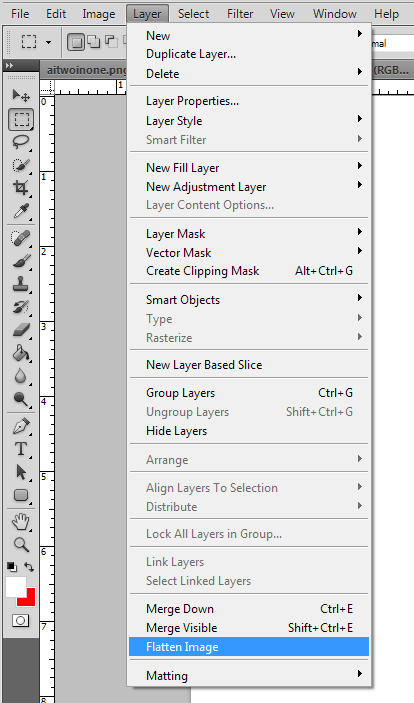Select the Clone Stamp tool
Screen dimensions: 414x703
(21, 284)
